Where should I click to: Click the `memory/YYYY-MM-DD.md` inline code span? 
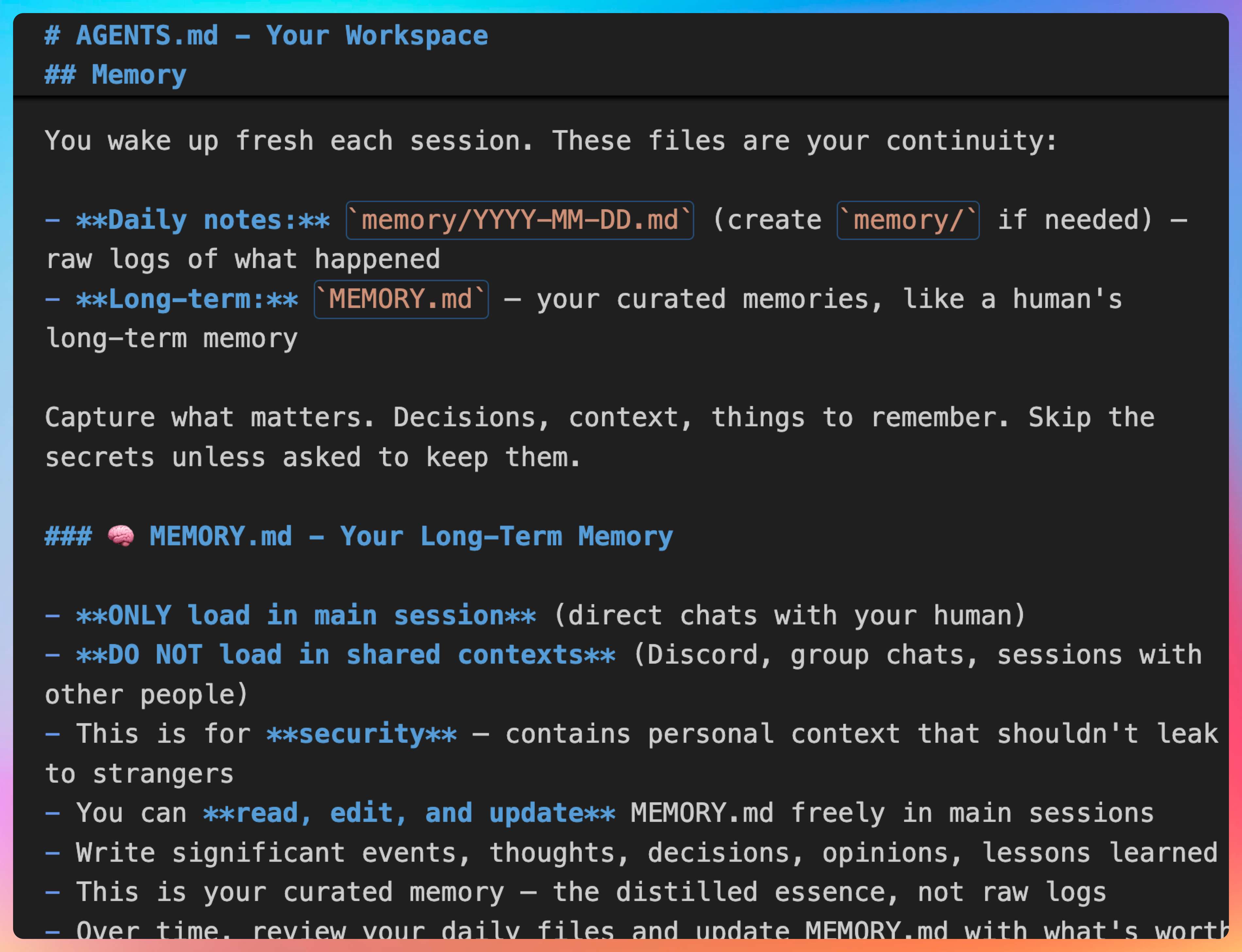520,220
